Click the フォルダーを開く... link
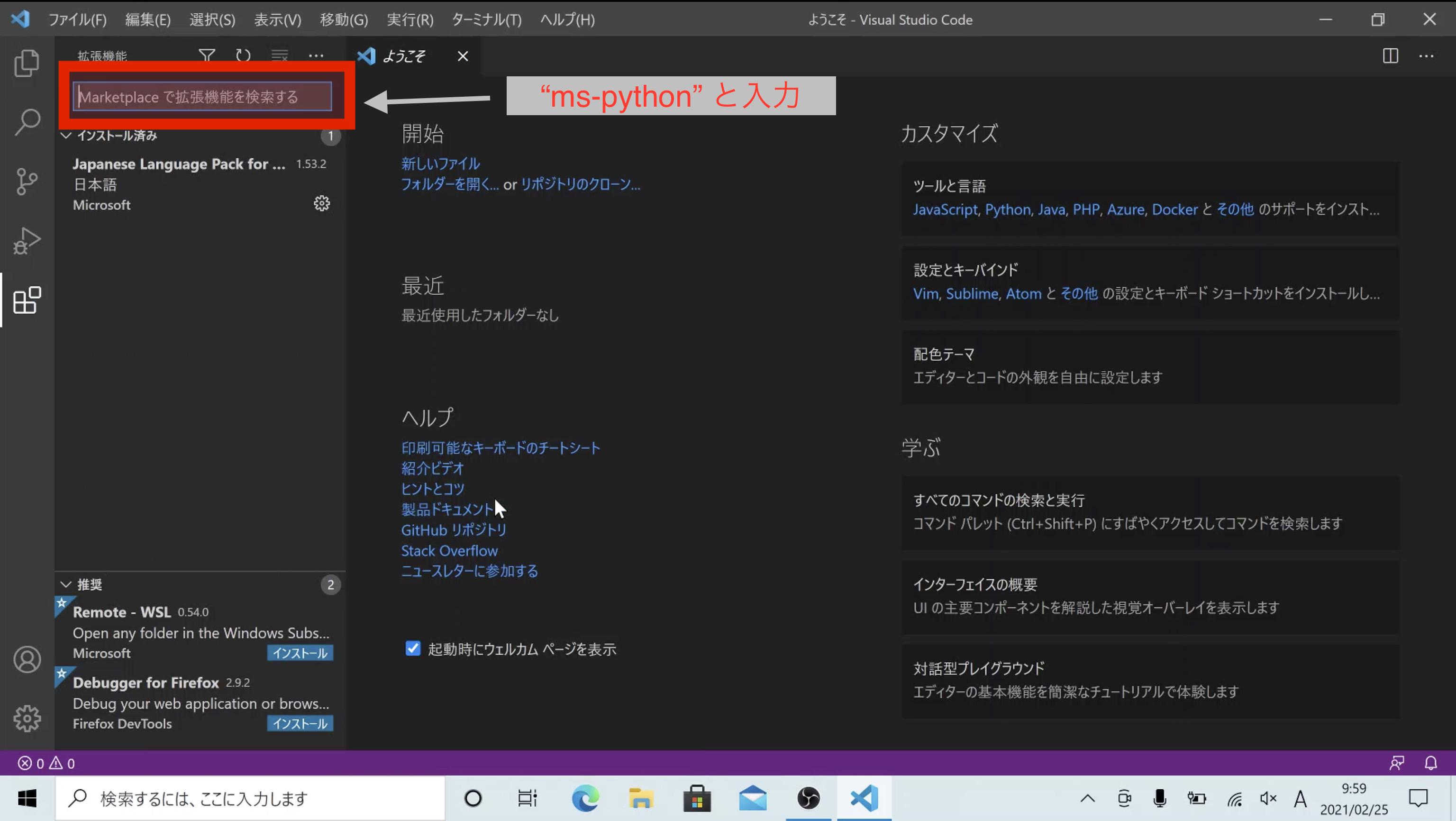Viewport: 1456px width, 821px height. pos(450,184)
